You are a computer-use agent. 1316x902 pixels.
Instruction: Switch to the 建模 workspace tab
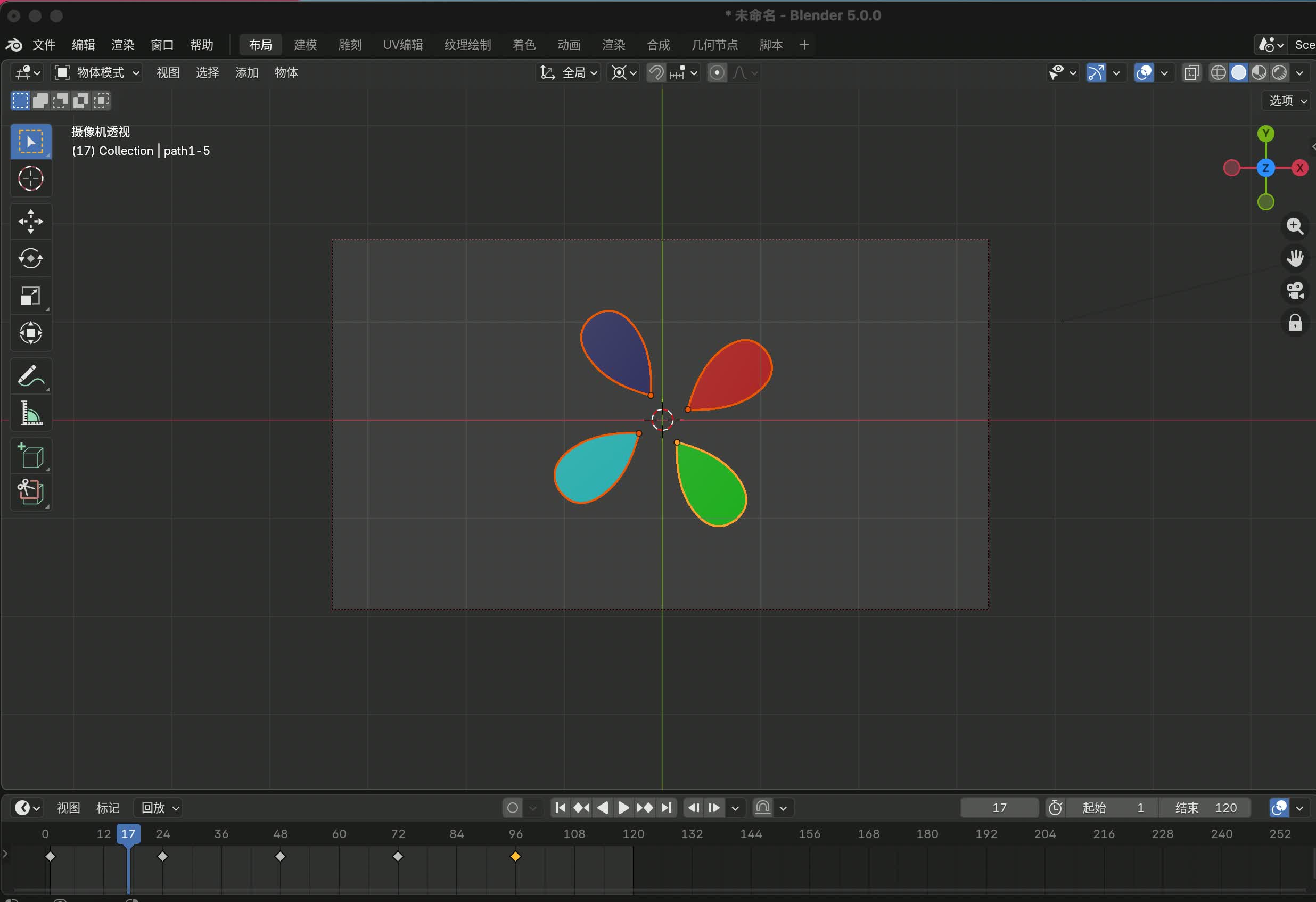coord(305,45)
